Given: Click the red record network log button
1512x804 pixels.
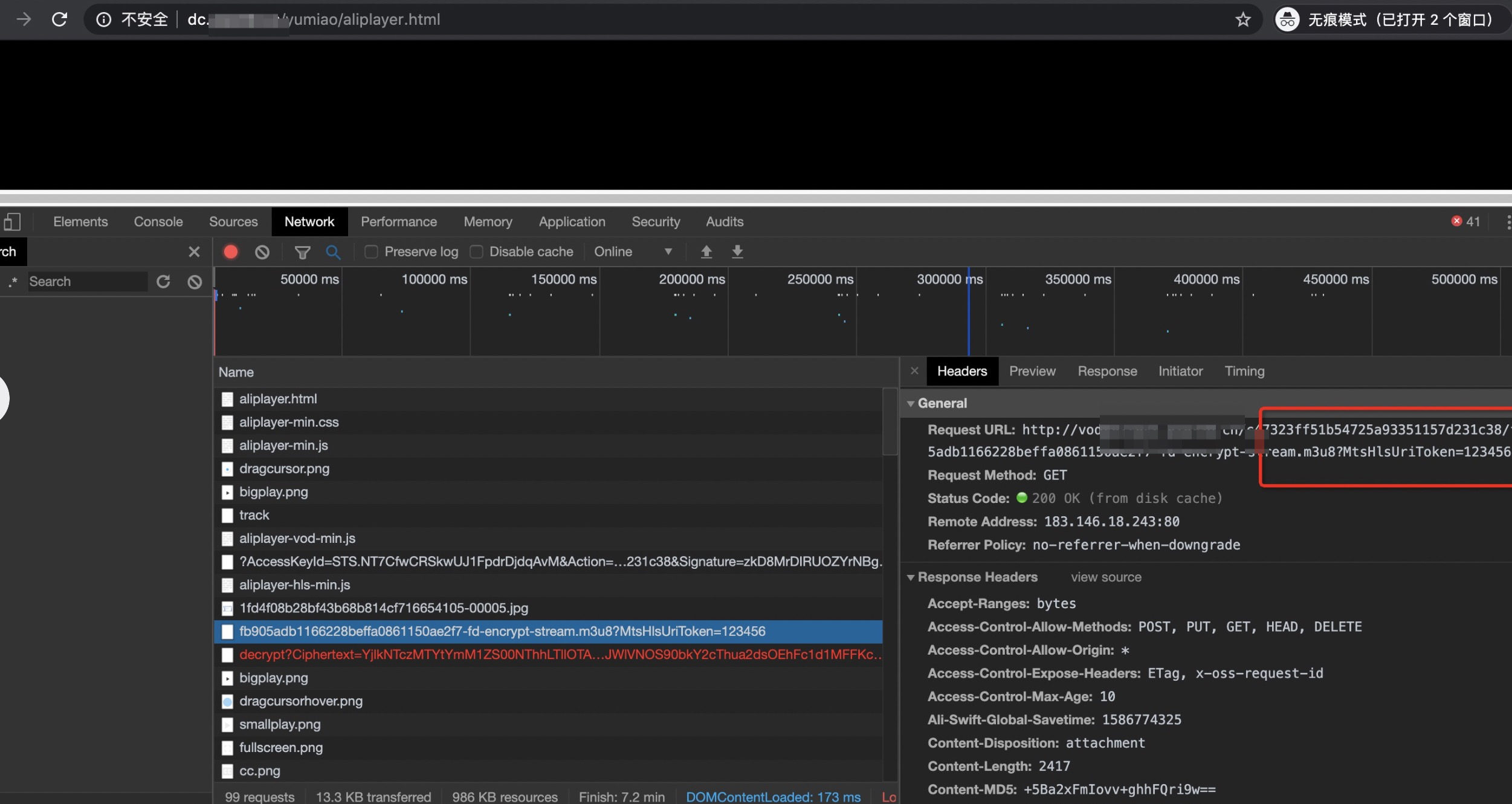Looking at the screenshot, I should pyautogui.click(x=230, y=251).
